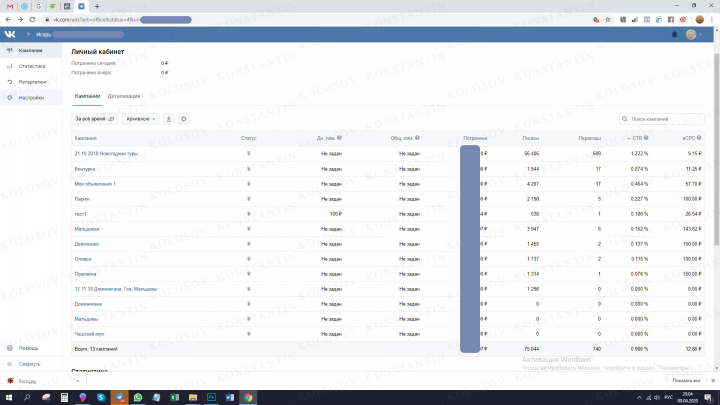Open the Бонтурка campaign

tap(84, 169)
